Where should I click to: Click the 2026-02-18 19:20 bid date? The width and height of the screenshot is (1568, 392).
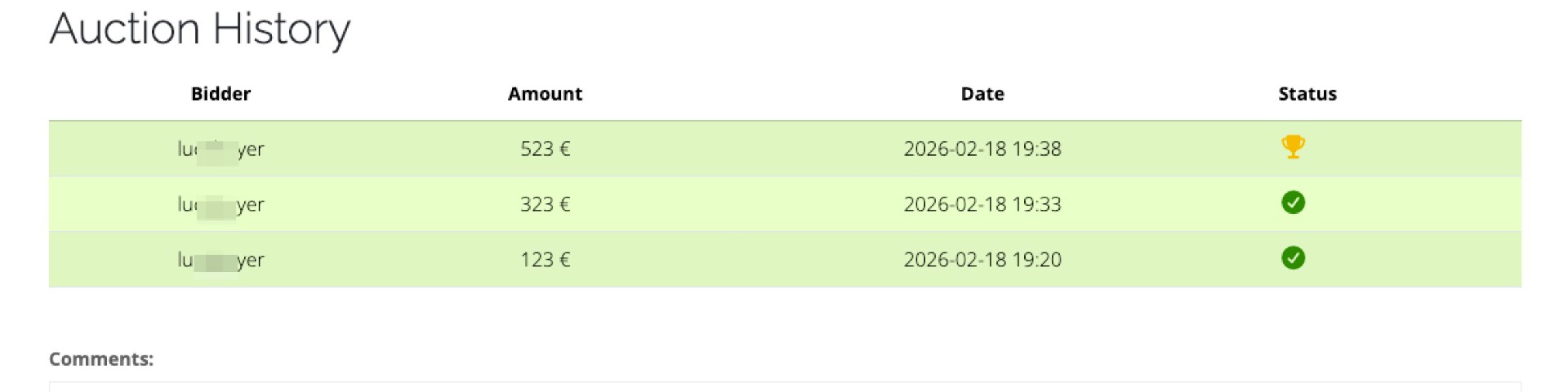(982, 260)
